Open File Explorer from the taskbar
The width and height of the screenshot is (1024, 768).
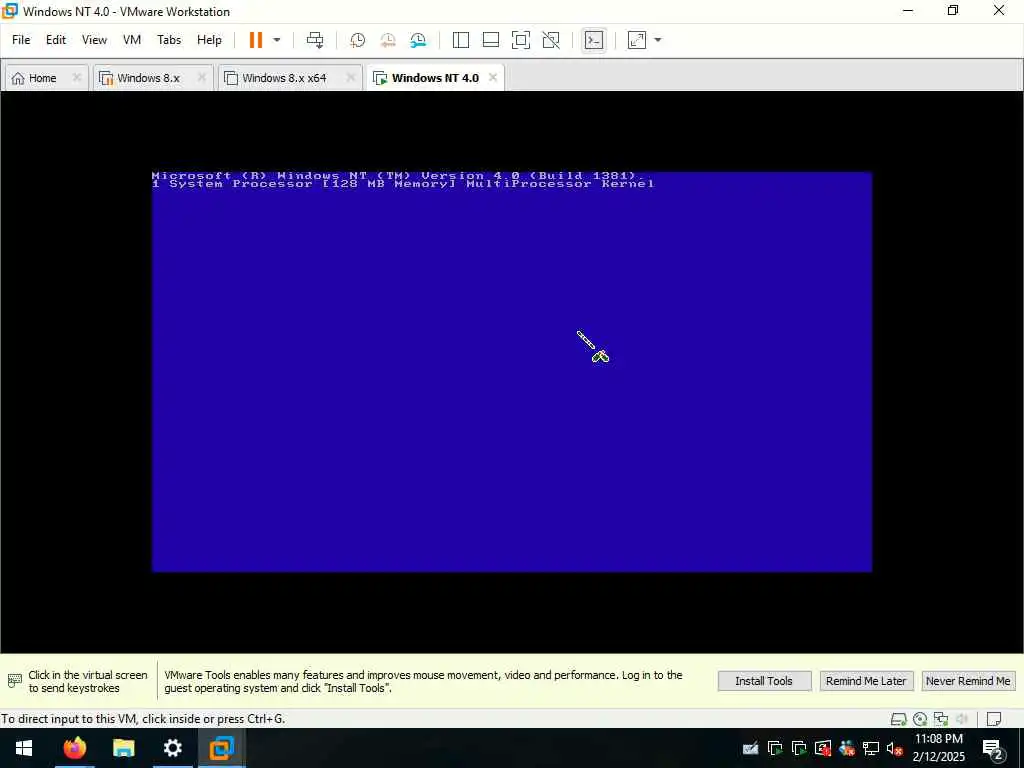point(123,748)
